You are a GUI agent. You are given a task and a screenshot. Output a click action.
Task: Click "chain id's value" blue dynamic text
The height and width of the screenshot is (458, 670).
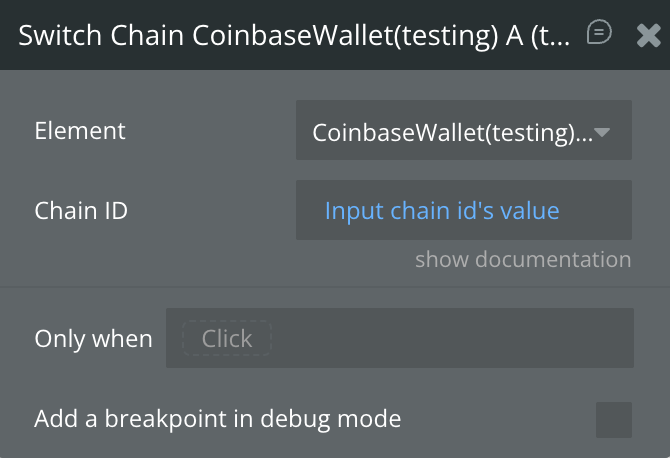point(474,211)
